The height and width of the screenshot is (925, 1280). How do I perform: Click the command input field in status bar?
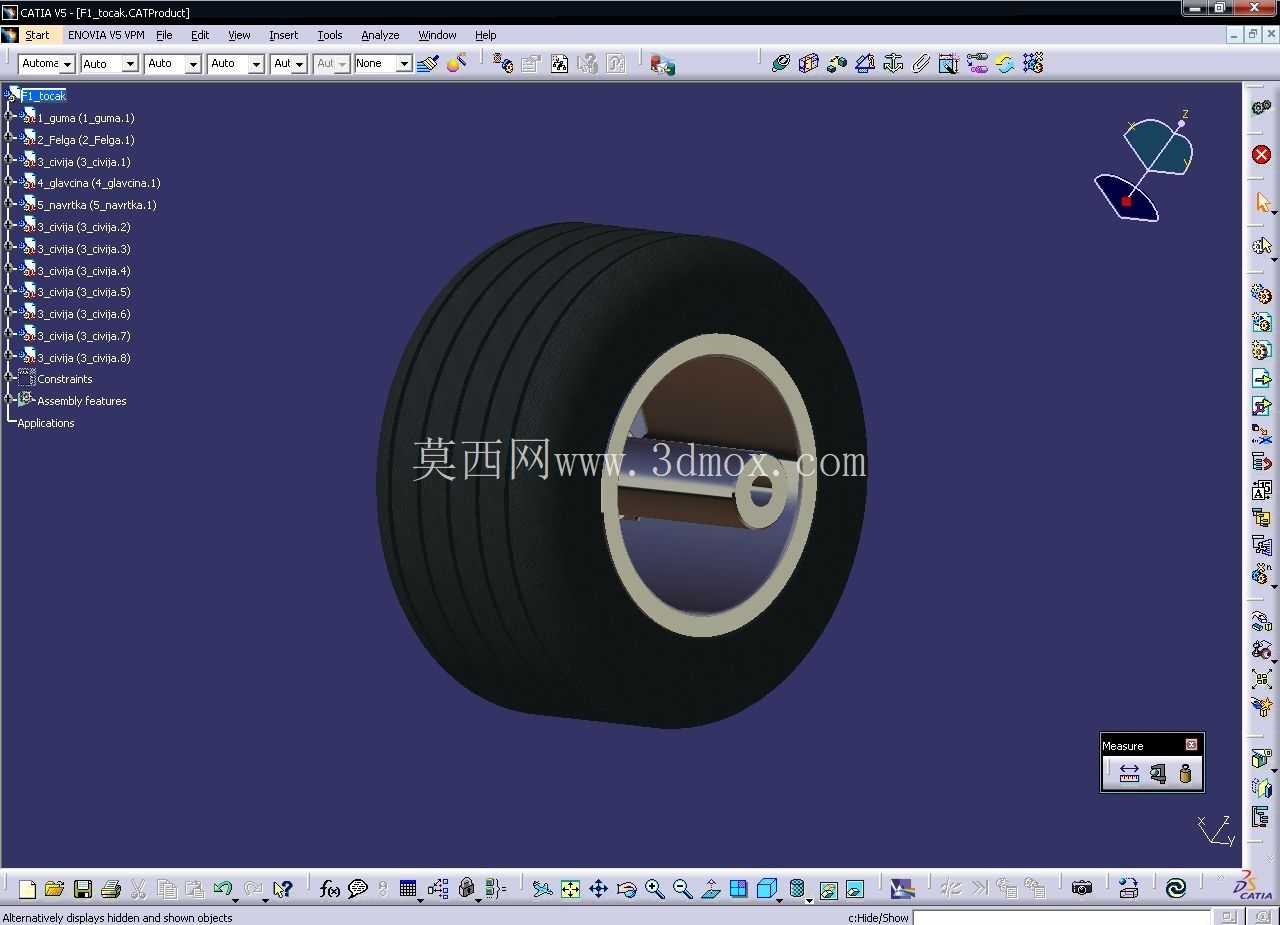coord(1060,917)
